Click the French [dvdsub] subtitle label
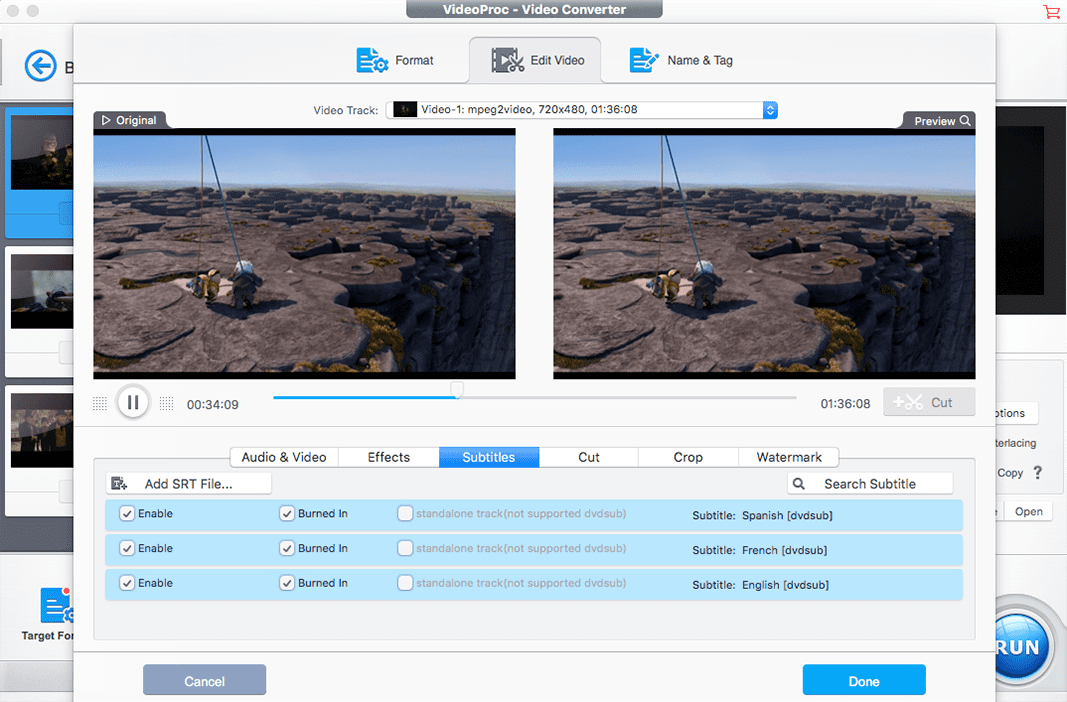This screenshot has width=1067, height=702. click(x=785, y=550)
